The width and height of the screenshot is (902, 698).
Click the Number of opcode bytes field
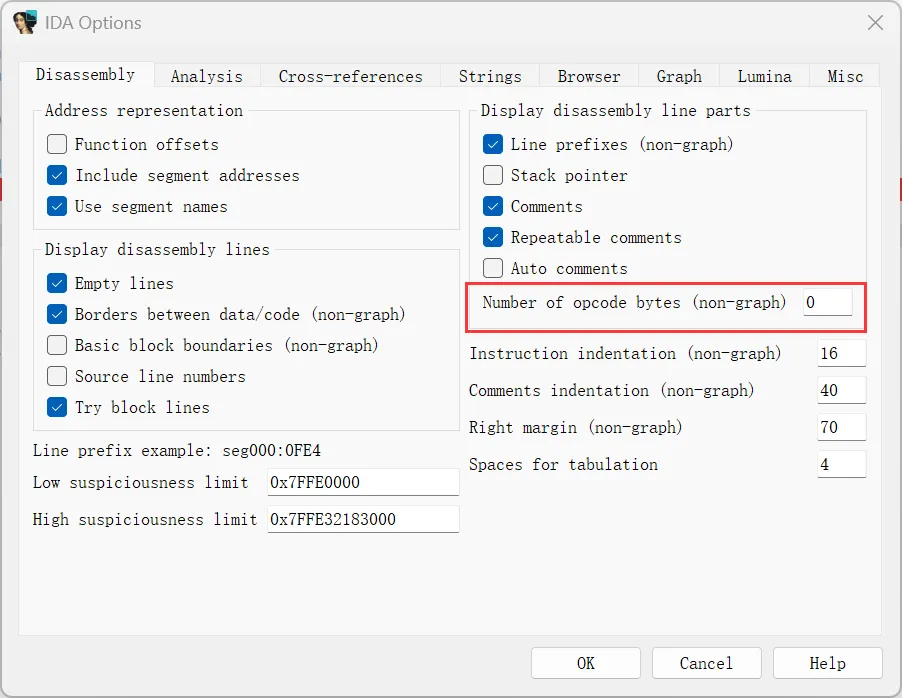828,302
